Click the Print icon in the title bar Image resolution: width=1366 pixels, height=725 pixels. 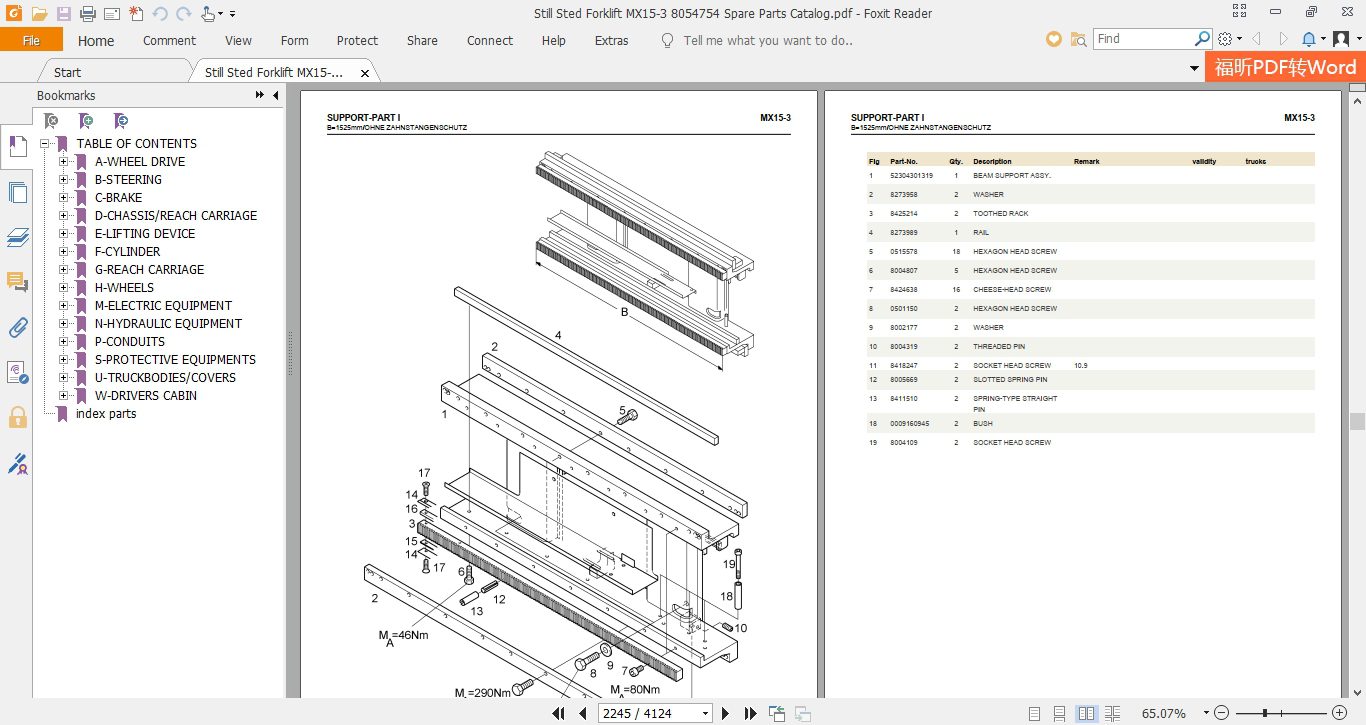click(87, 14)
